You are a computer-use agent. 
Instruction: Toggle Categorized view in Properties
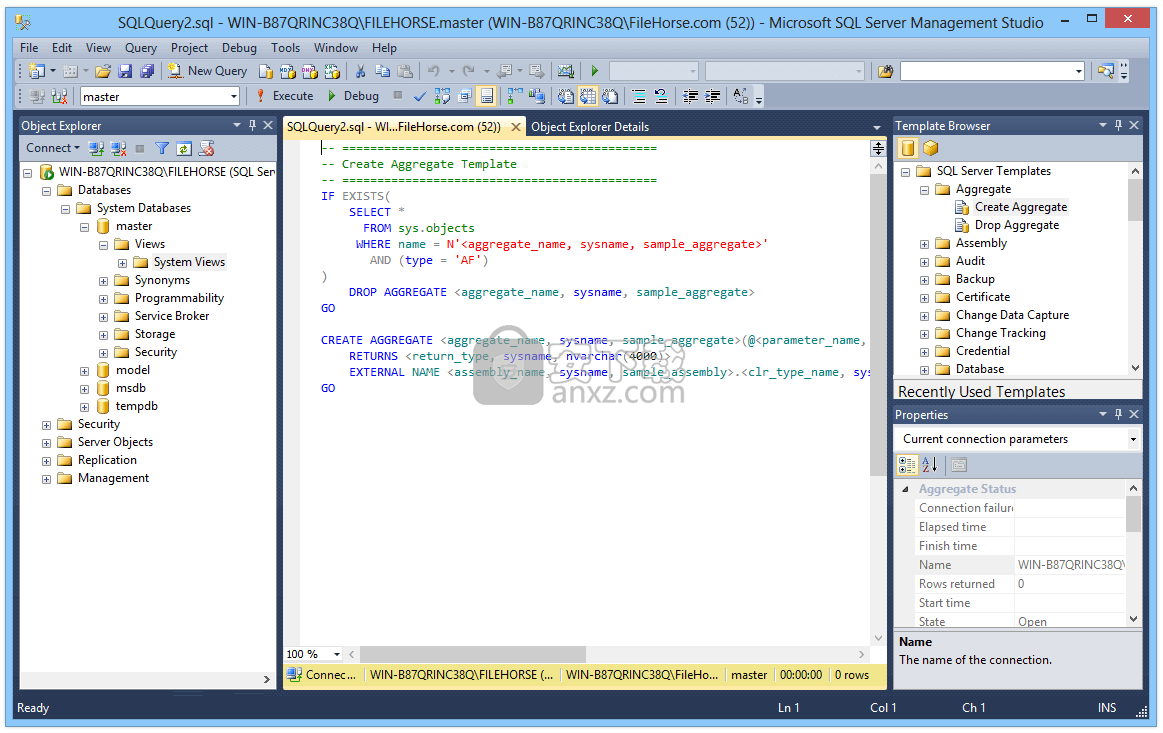[x=907, y=465]
